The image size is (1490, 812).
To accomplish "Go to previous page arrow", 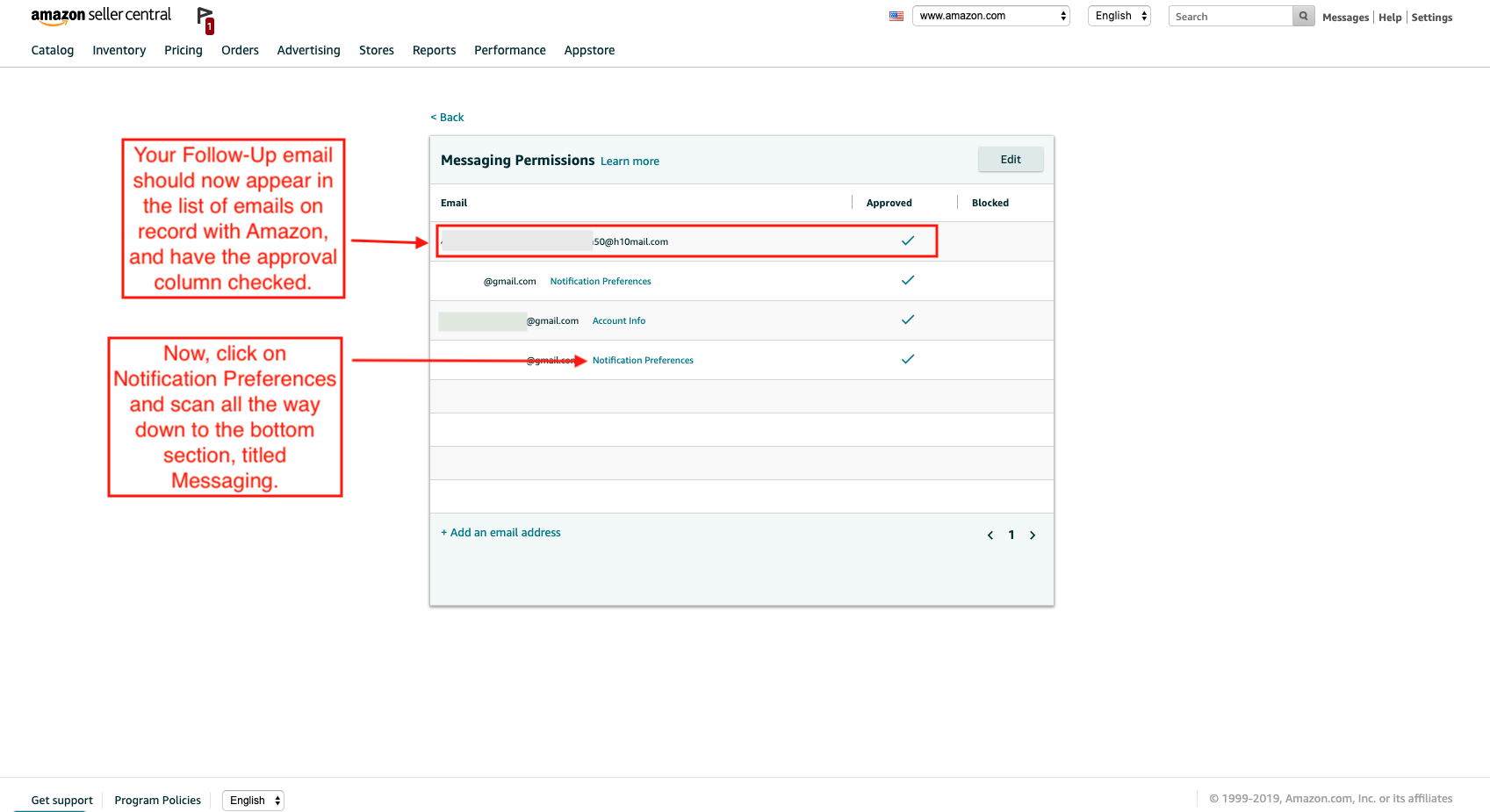I will point(990,535).
